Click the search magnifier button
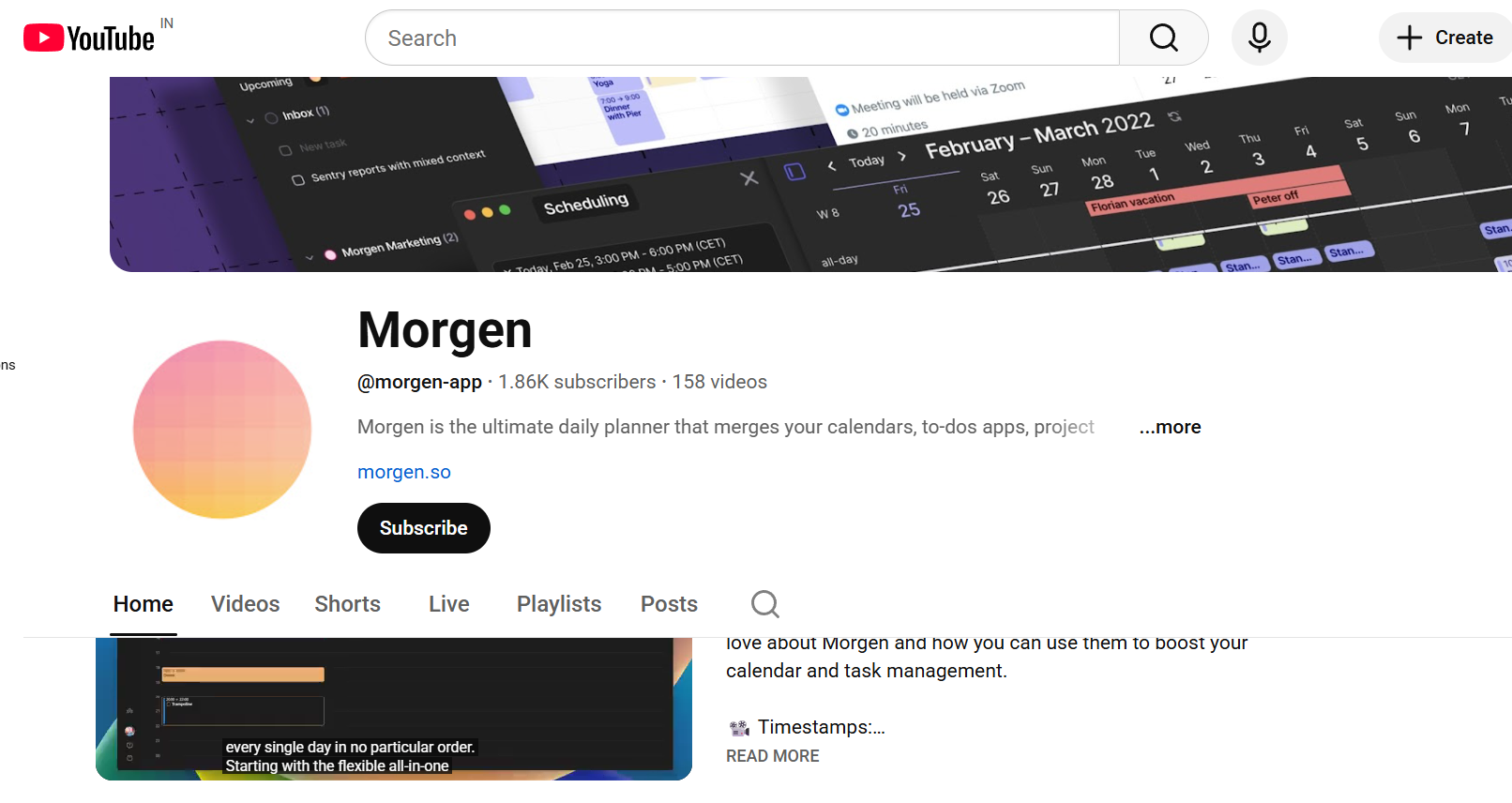 [1163, 38]
